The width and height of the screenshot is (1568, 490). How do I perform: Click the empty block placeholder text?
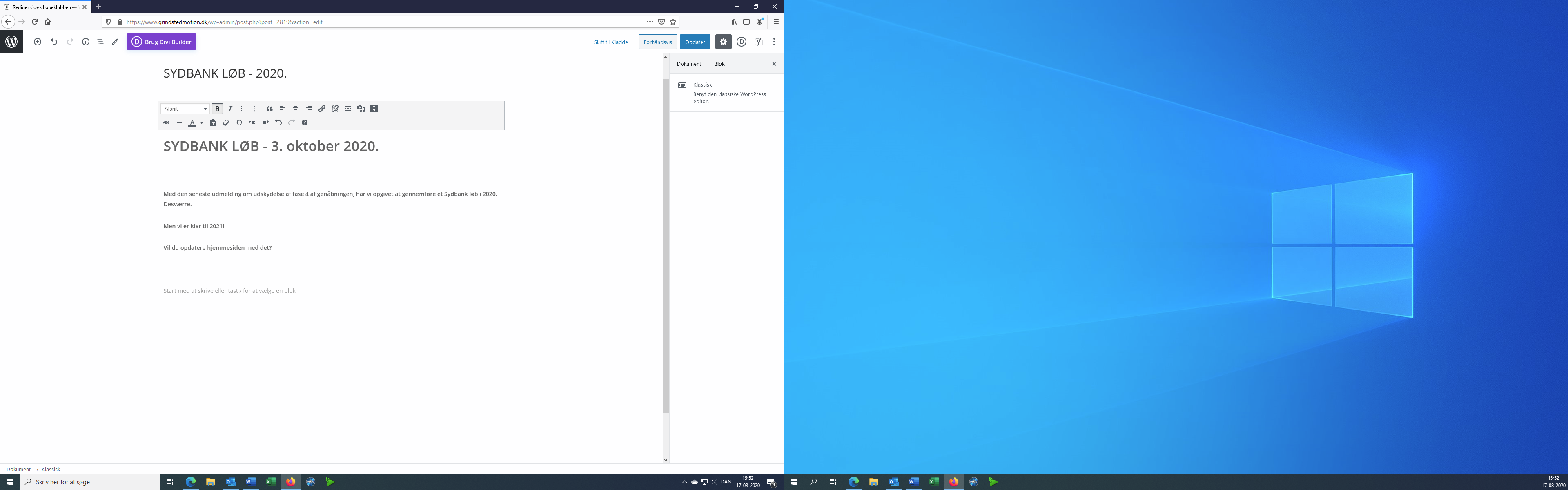tap(229, 291)
